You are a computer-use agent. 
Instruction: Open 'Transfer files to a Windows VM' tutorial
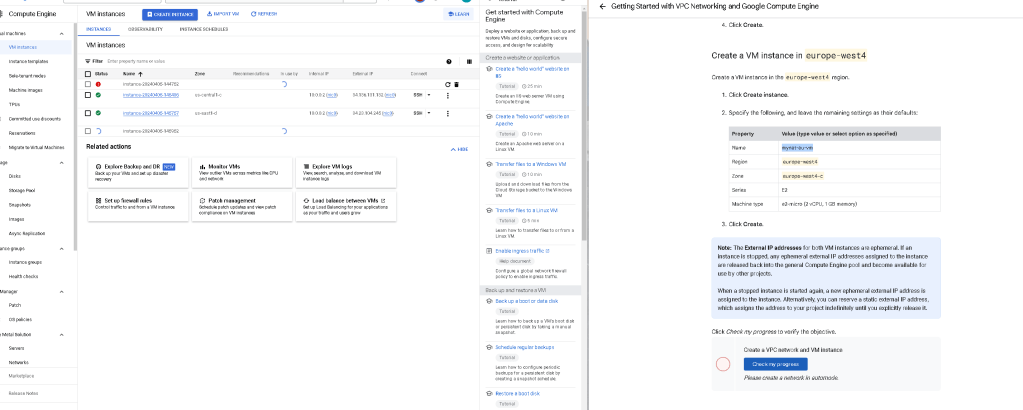point(530,163)
